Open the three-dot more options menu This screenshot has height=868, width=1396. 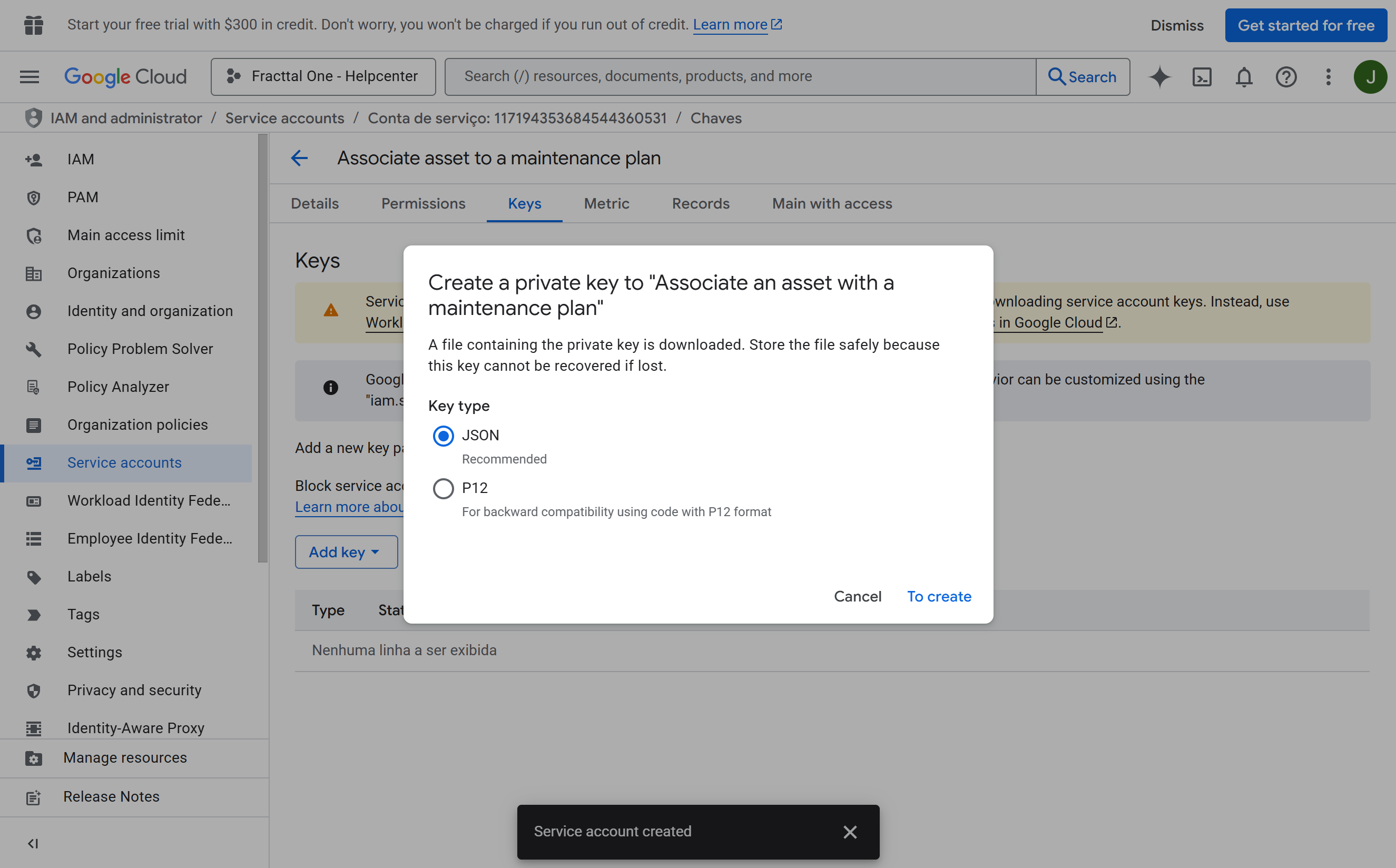pyautogui.click(x=1328, y=77)
